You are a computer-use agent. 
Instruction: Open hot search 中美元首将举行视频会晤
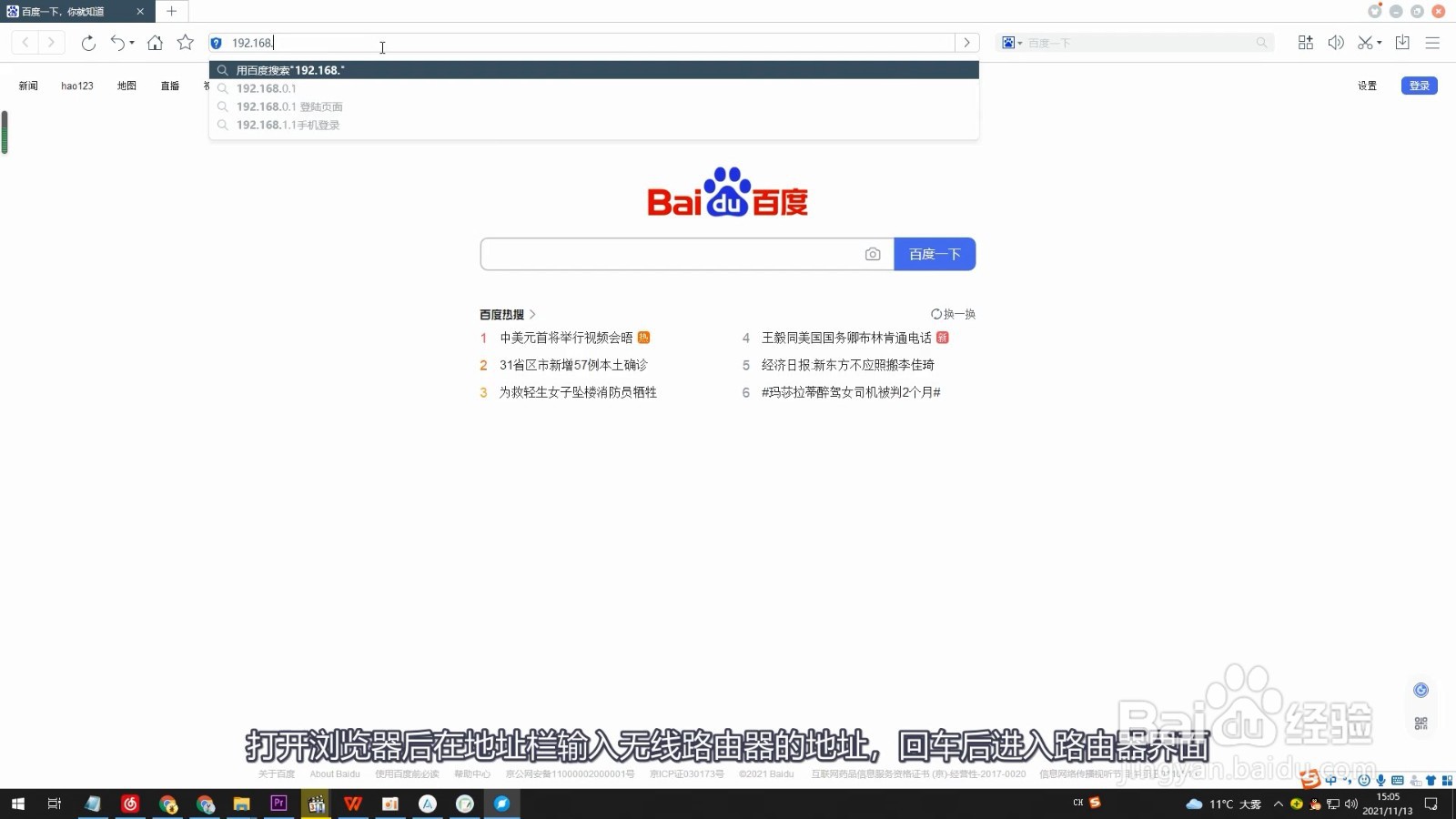click(566, 338)
